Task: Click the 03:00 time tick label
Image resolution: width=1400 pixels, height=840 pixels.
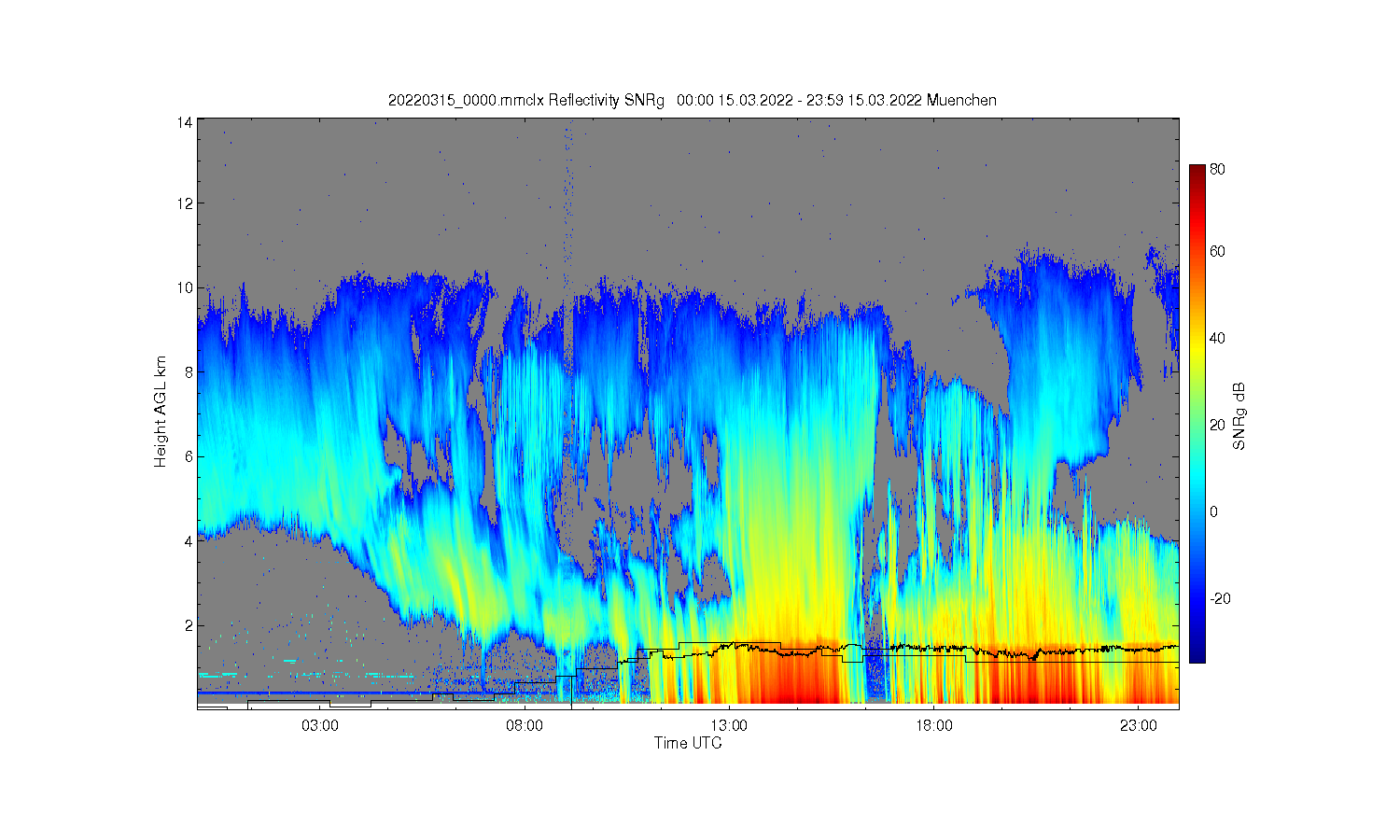Action: pyautogui.click(x=320, y=725)
